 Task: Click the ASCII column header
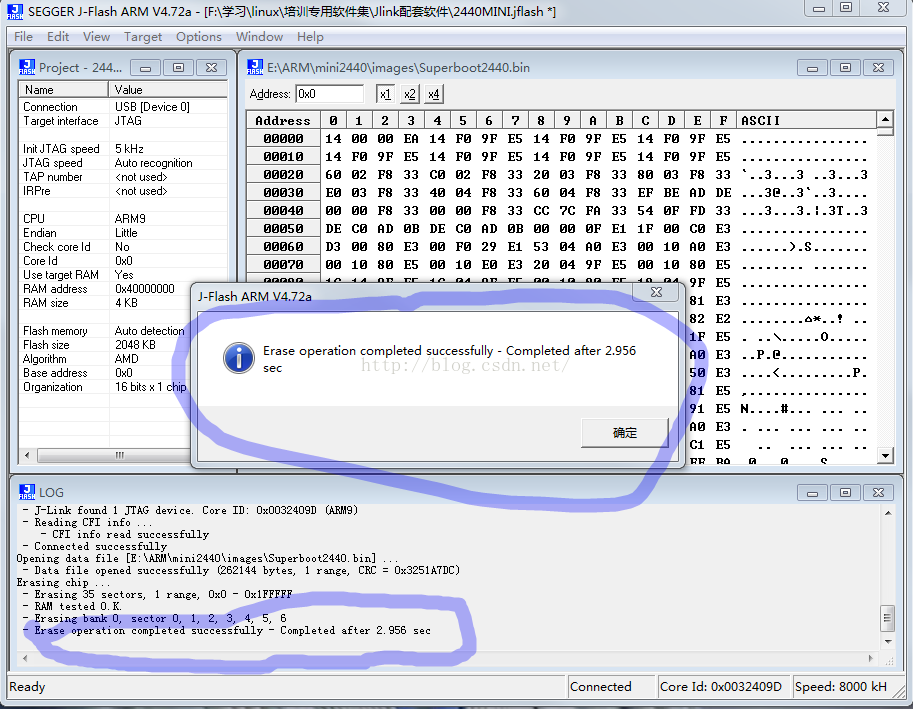point(806,120)
